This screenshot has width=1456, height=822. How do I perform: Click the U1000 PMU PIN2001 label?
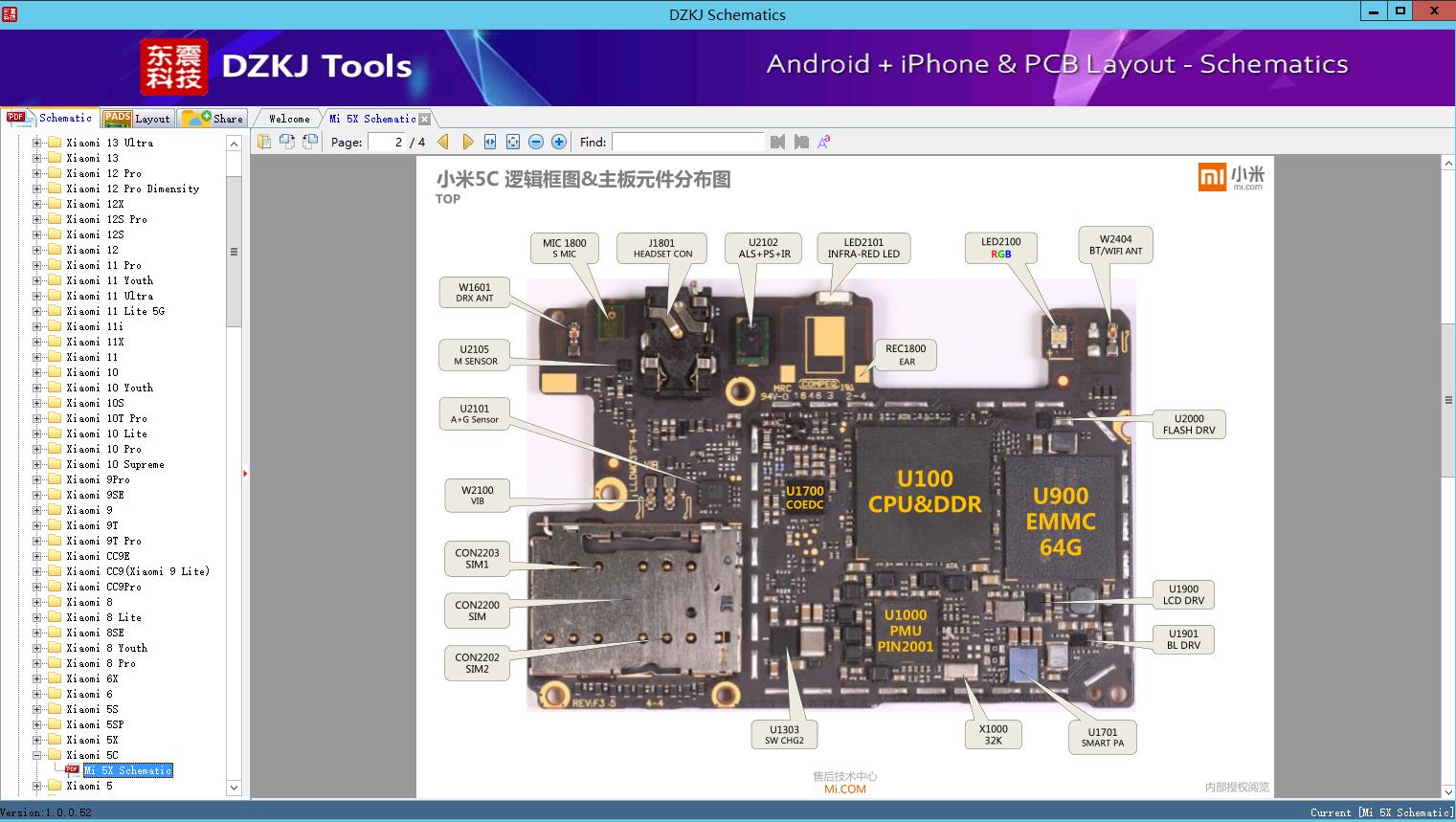tap(905, 631)
